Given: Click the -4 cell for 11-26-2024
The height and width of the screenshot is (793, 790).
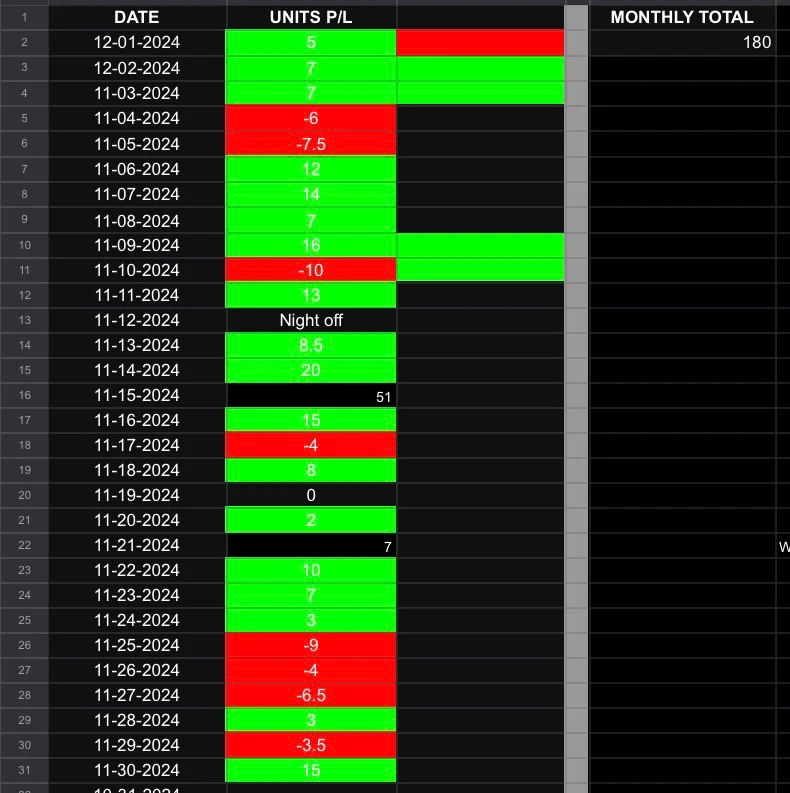Looking at the screenshot, I should [311, 670].
